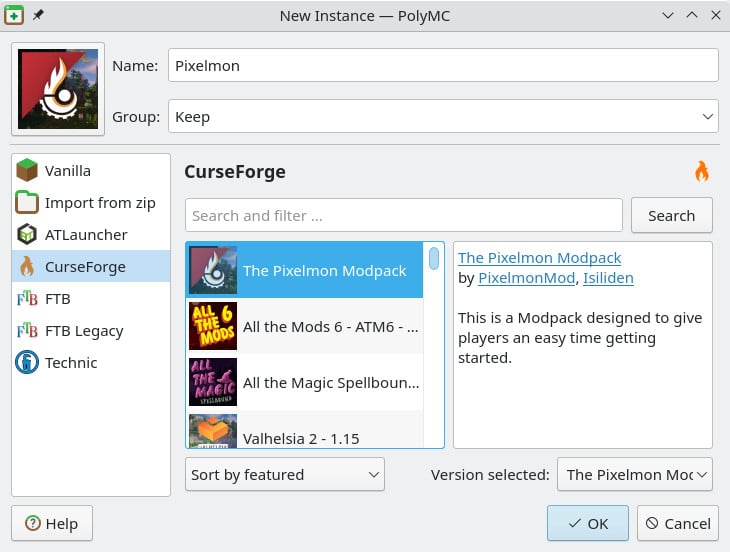Viewport: 730px width, 552px height.
Task: Expand the Version selected dropdown
Action: point(634,475)
